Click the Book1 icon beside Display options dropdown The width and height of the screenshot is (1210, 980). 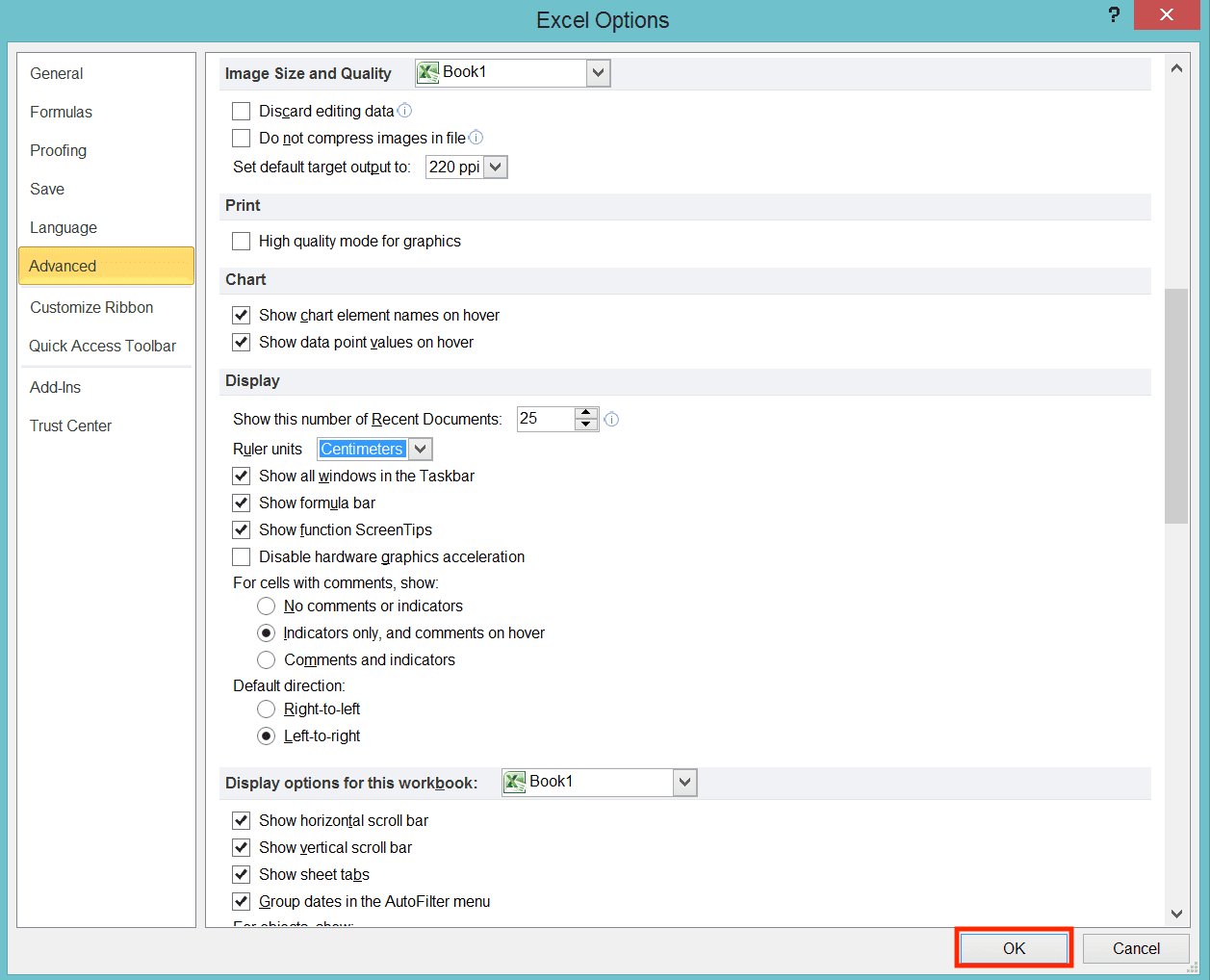(516, 782)
